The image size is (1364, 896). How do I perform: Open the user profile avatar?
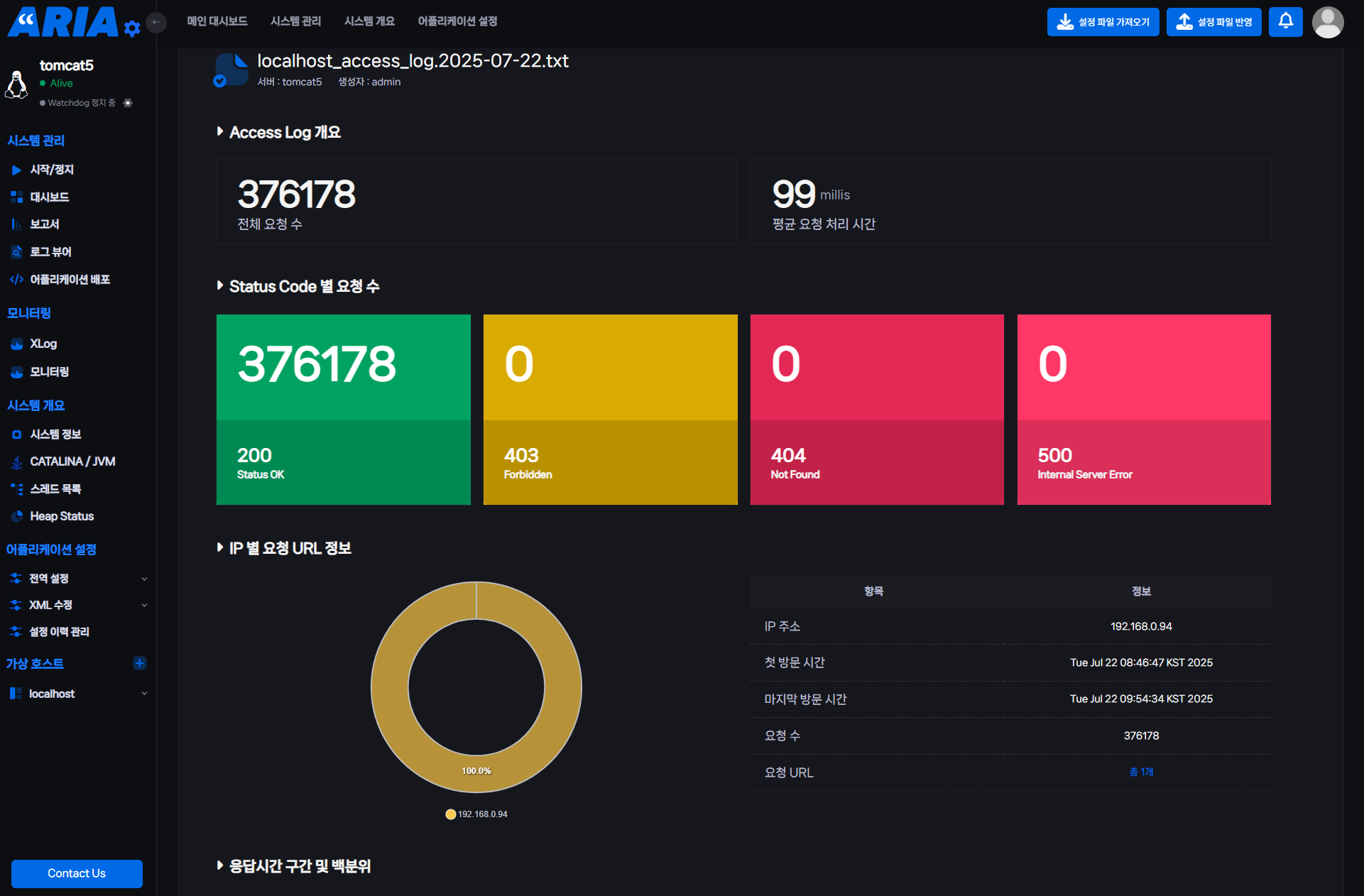[1327, 22]
